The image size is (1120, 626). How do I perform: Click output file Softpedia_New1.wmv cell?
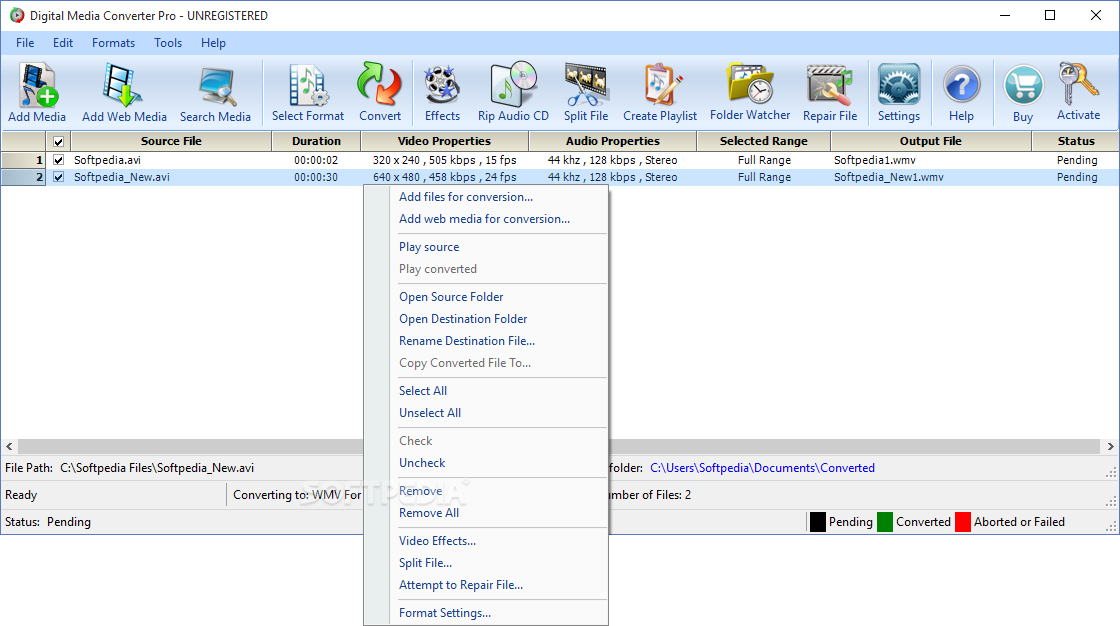(x=889, y=177)
